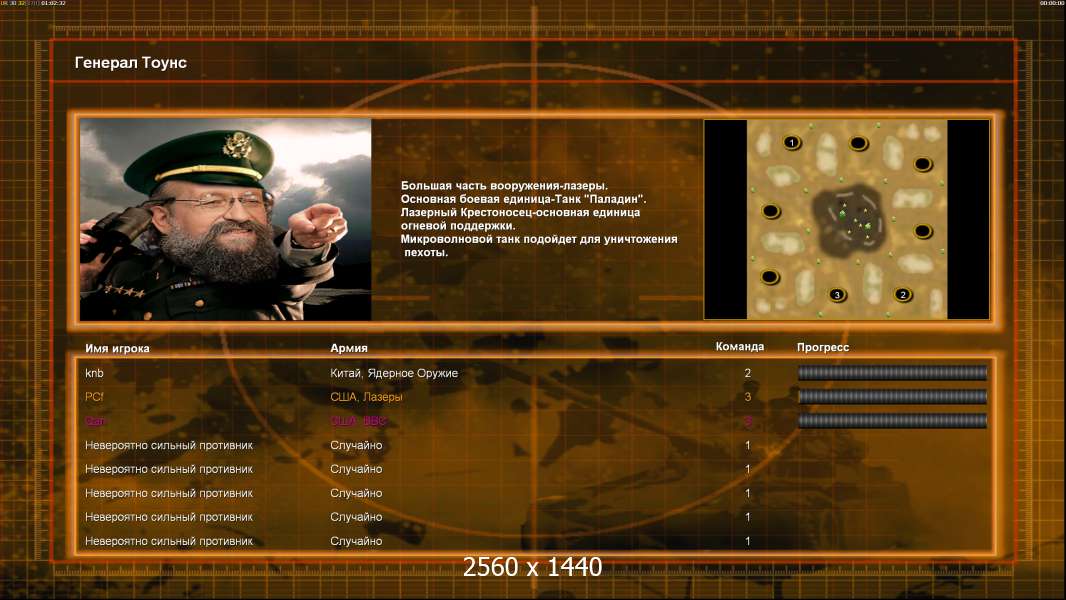Viewport: 1066px width, 600px height.
Task: Click knb's loading progress bar
Action: tap(892, 372)
